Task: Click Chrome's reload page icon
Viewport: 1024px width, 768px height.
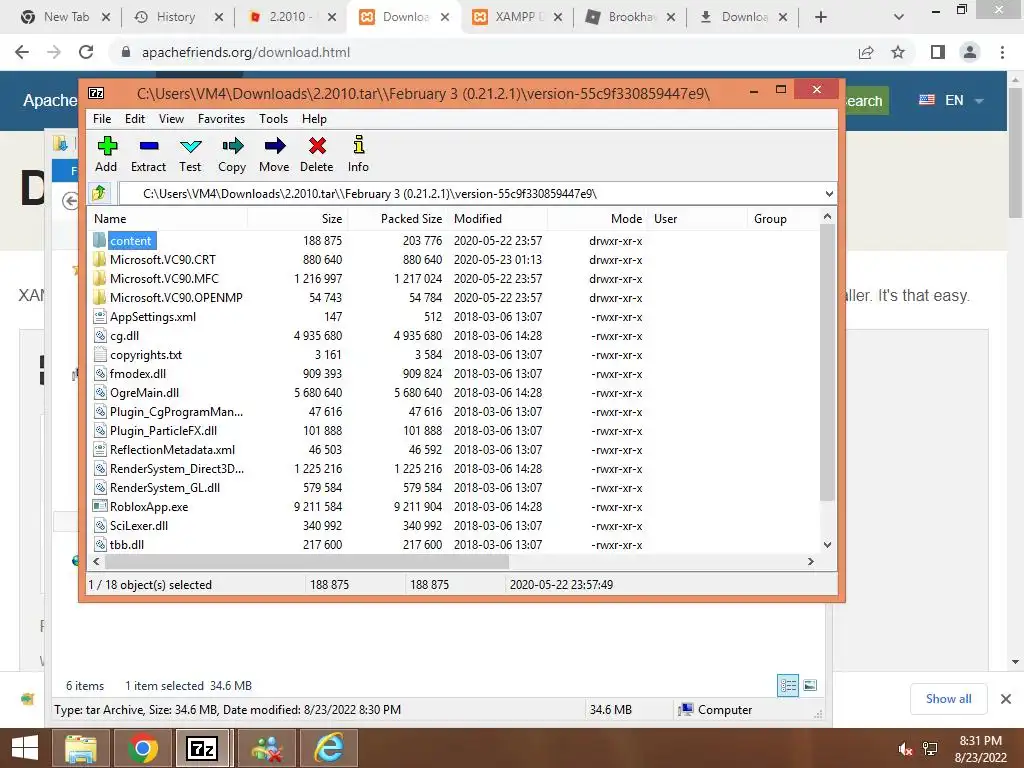Action: pyautogui.click(x=86, y=52)
